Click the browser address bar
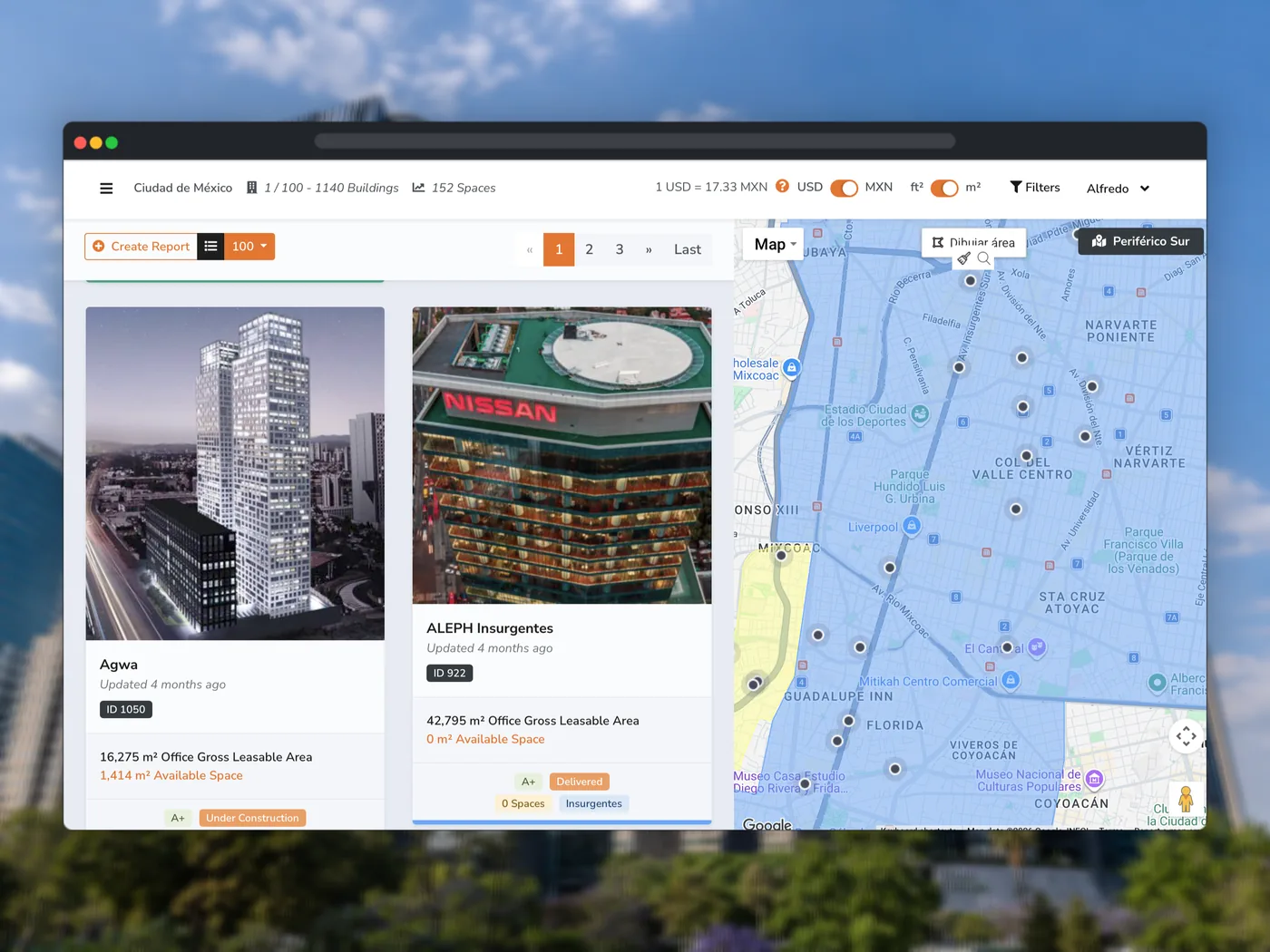This screenshot has height=952, width=1270. coord(635,141)
